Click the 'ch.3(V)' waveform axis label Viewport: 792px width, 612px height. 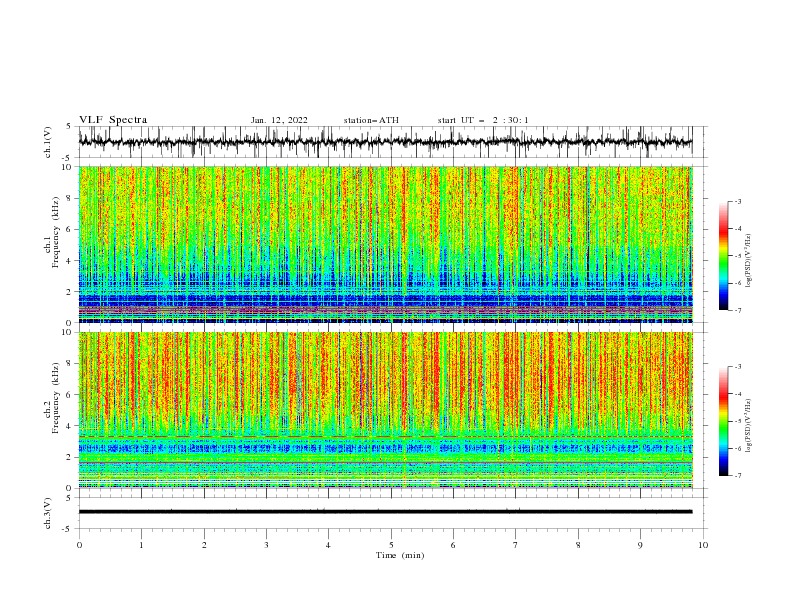(48, 513)
